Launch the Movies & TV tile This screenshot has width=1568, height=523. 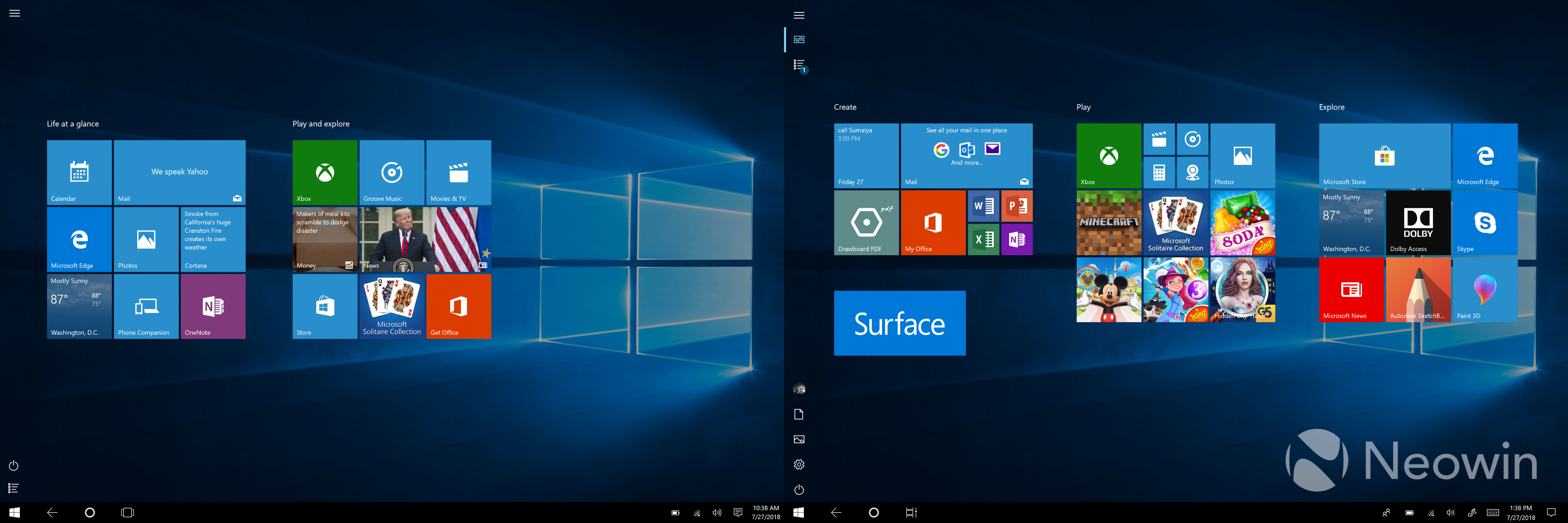tap(458, 172)
